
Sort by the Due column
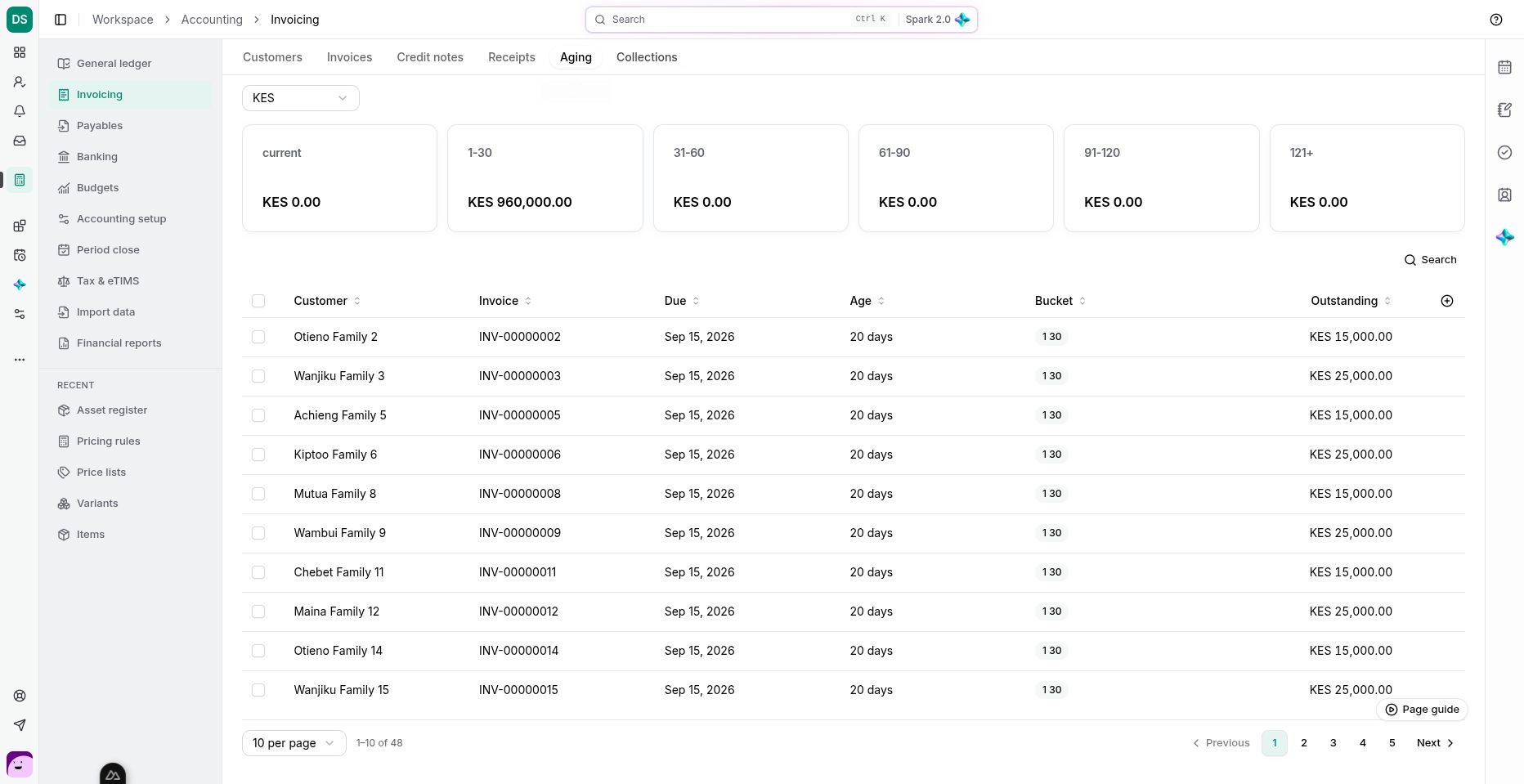coord(682,301)
